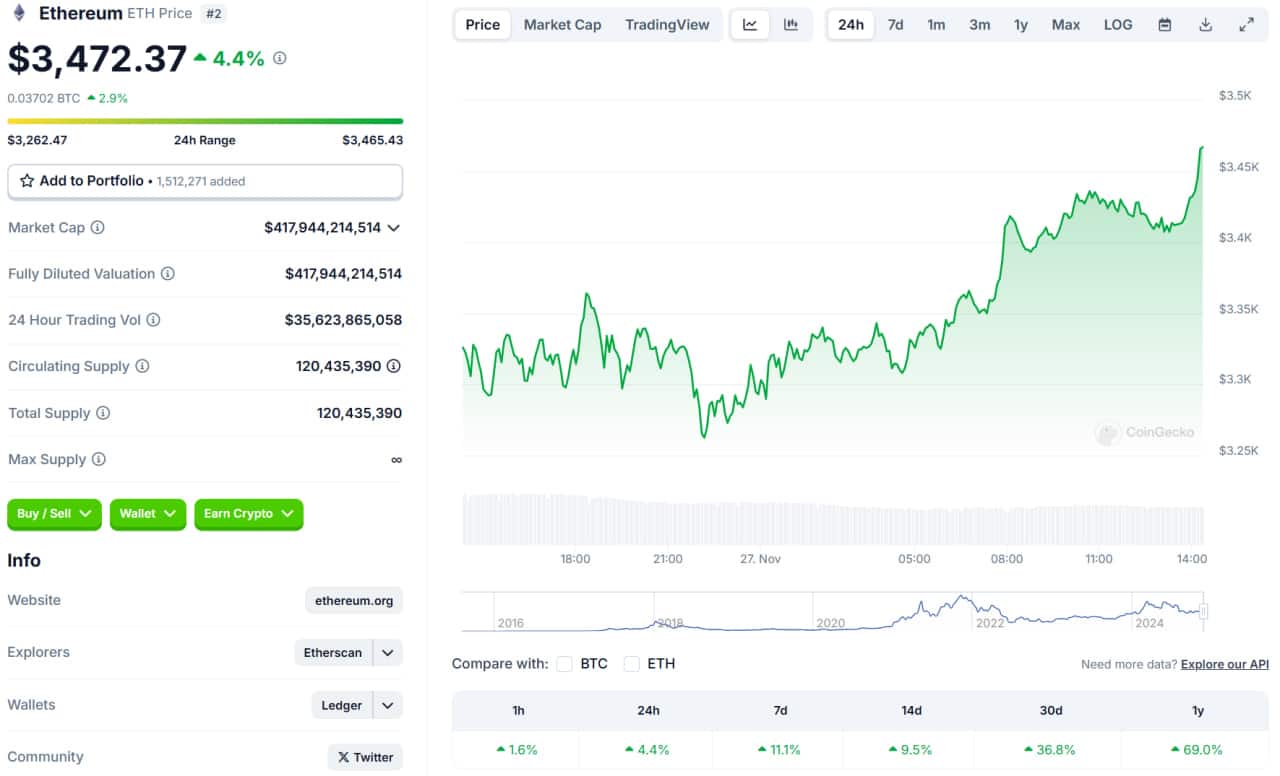Select the 7d time range
Viewport: 1280px width, 776px height.
896,25
